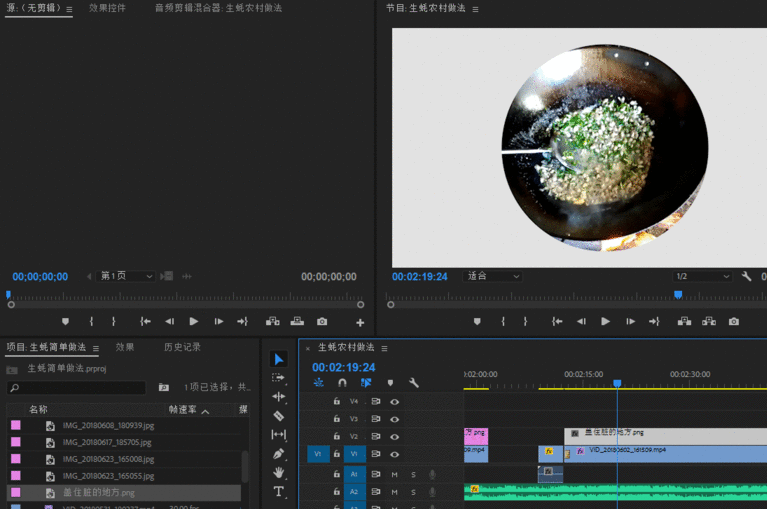Select the Hand tool in the tools panel

click(279, 472)
